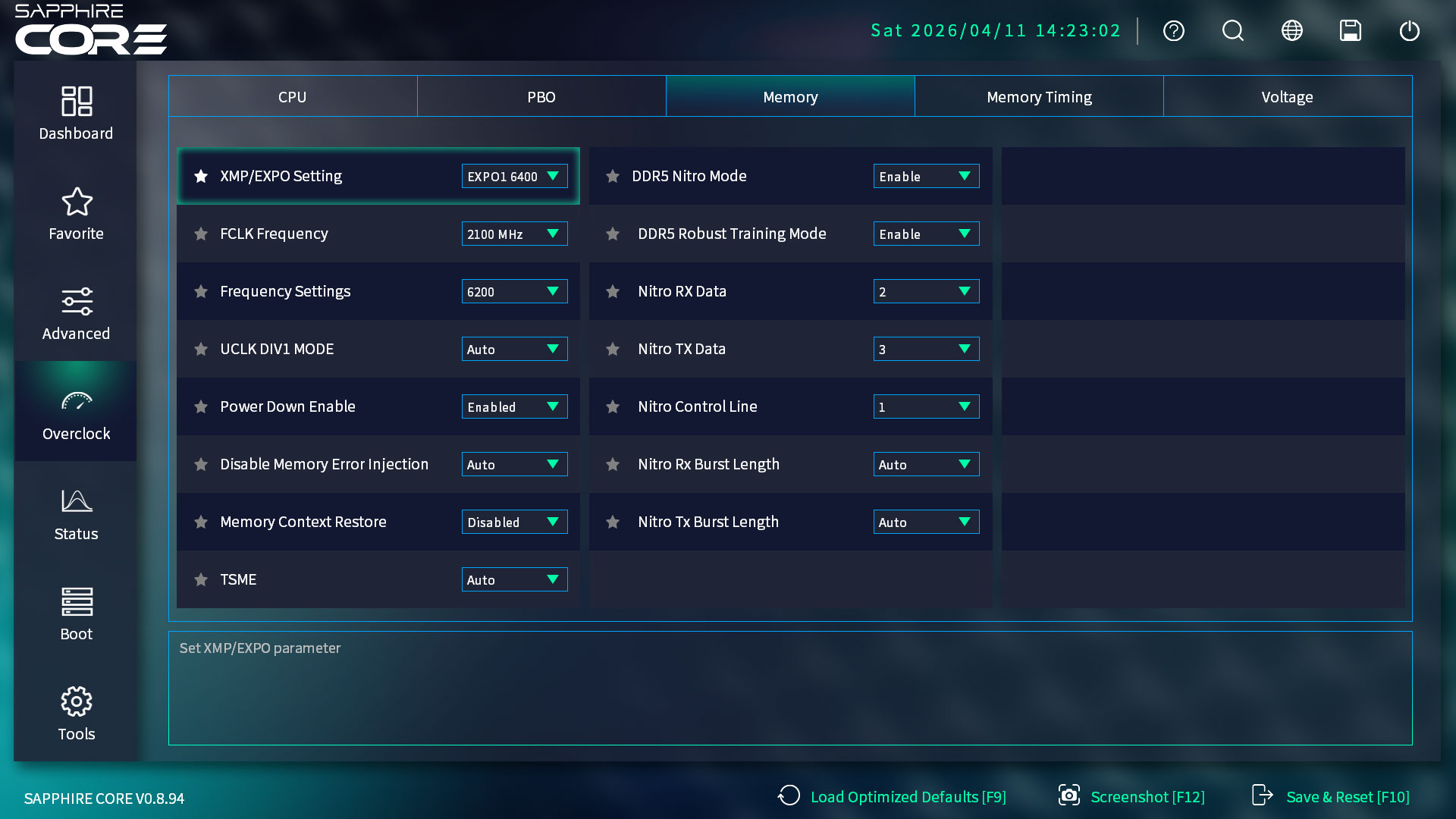
Task: Open language selection globe icon
Action: point(1291,31)
